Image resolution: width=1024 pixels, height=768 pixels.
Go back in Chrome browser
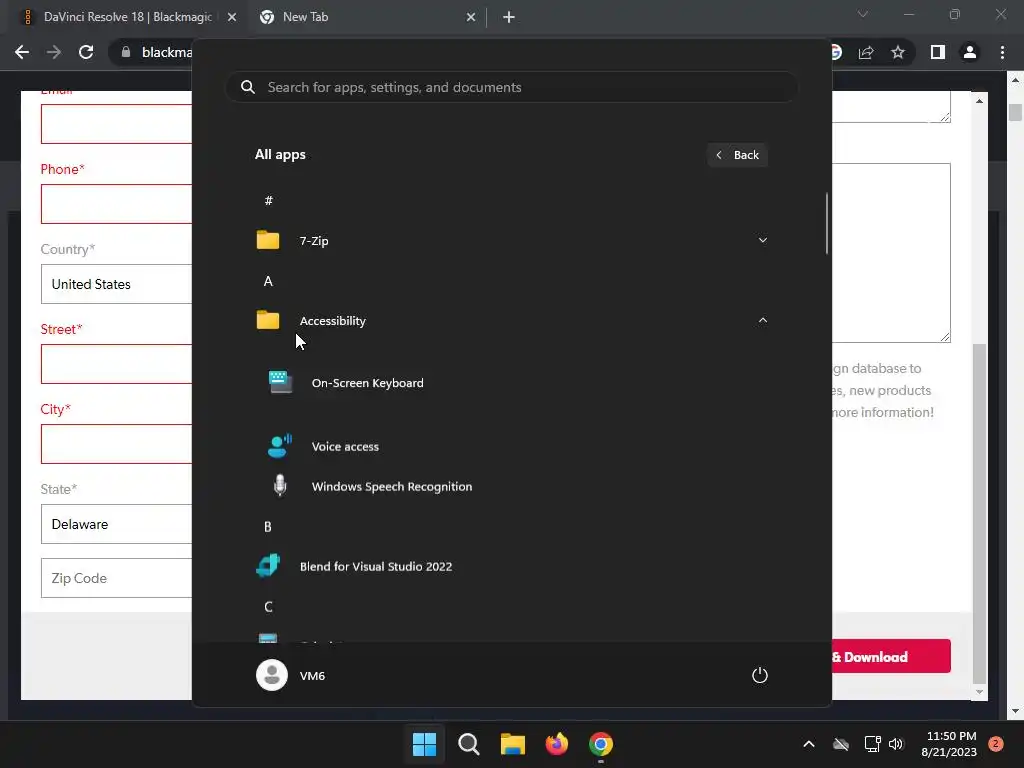22,52
